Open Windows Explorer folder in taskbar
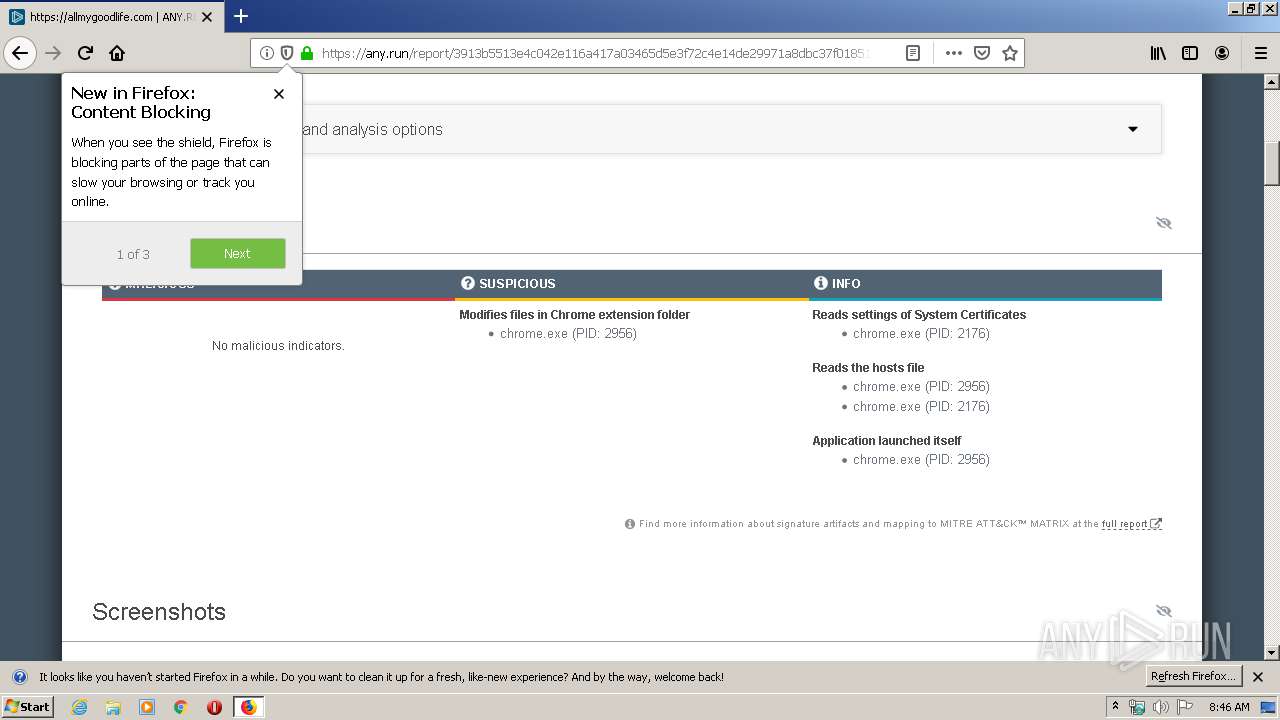Viewport: 1280px width, 720px height. [x=113, y=707]
